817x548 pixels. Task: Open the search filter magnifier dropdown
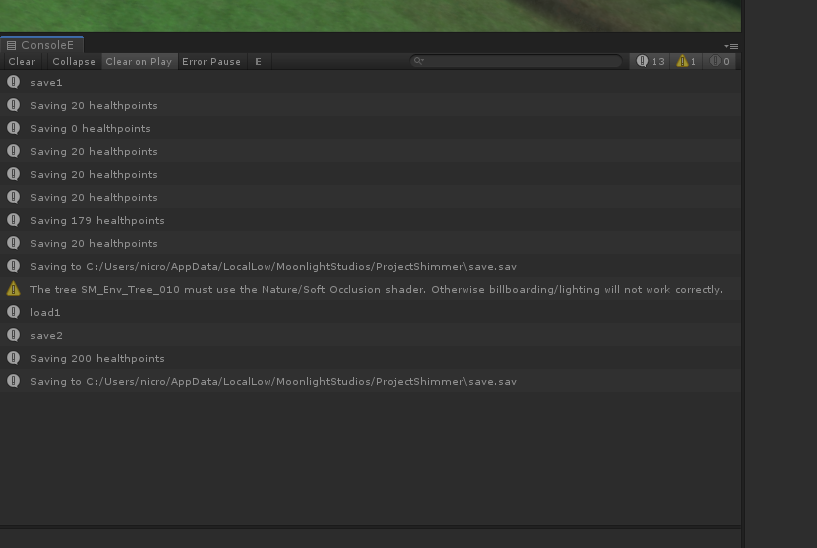[418, 61]
